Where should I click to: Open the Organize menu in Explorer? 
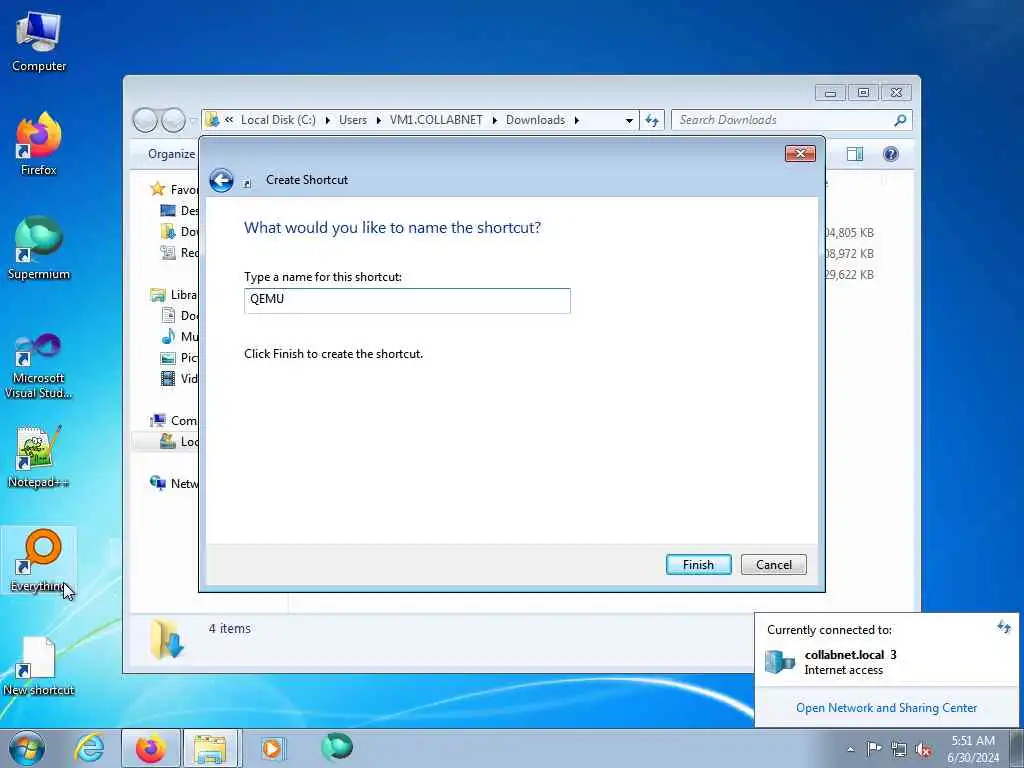[171, 154]
